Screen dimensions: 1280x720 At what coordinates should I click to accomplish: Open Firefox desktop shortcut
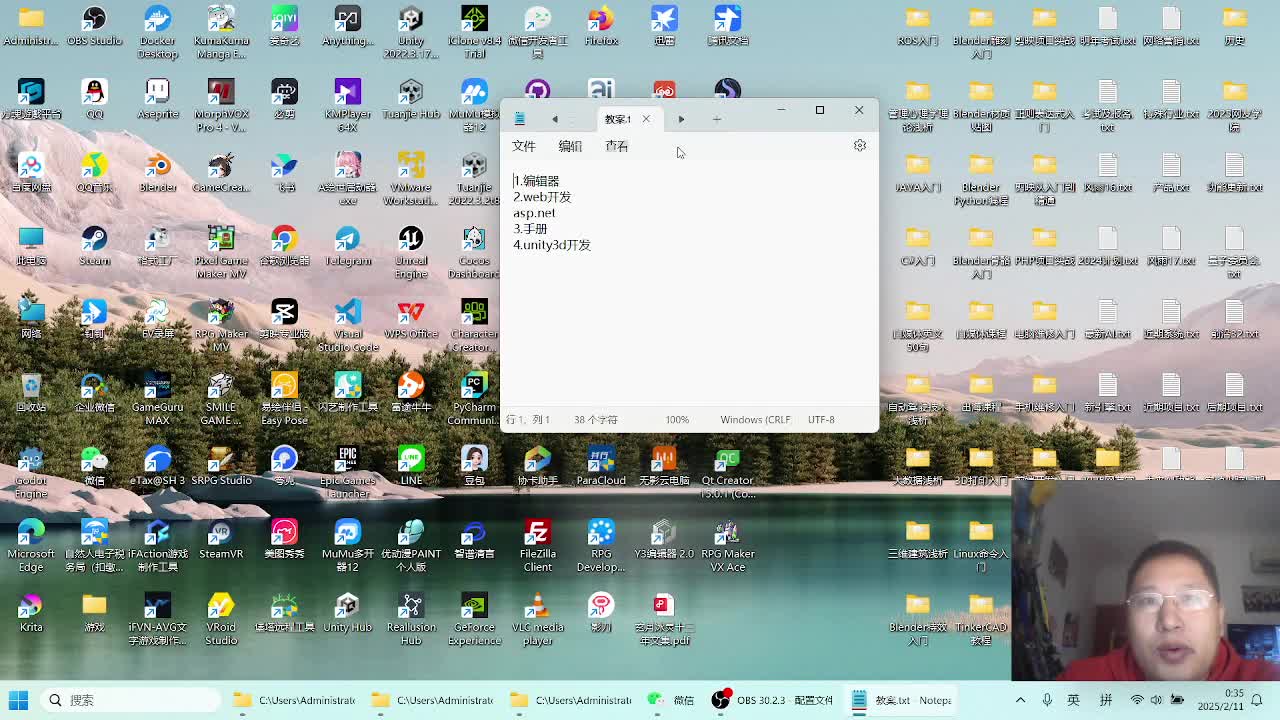click(x=601, y=27)
